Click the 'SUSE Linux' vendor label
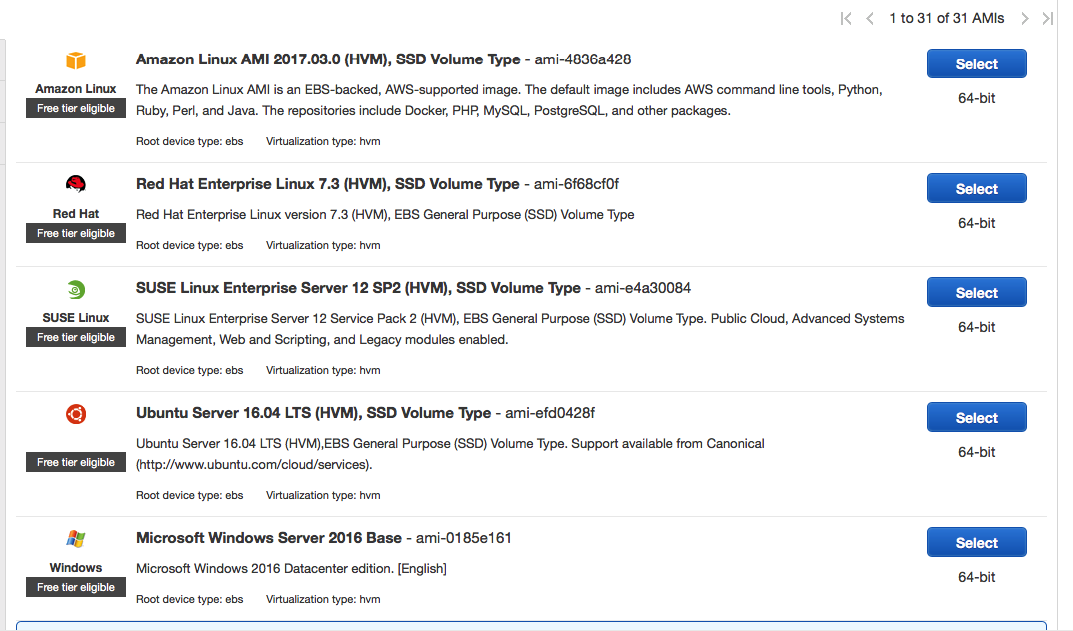1073x631 pixels. [x=76, y=318]
